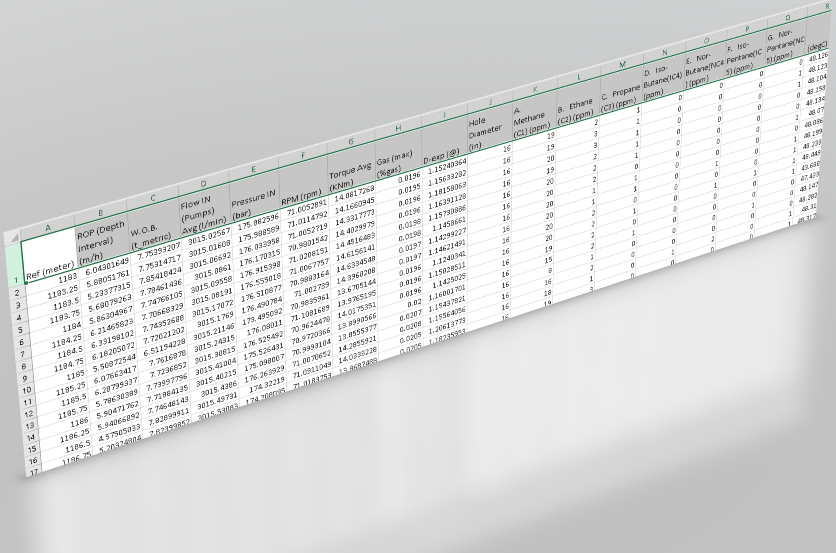Click the cell containing 175.882596
Image resolution: width=836 pixels, height=553 pixels.
click(x=256, y=221)
